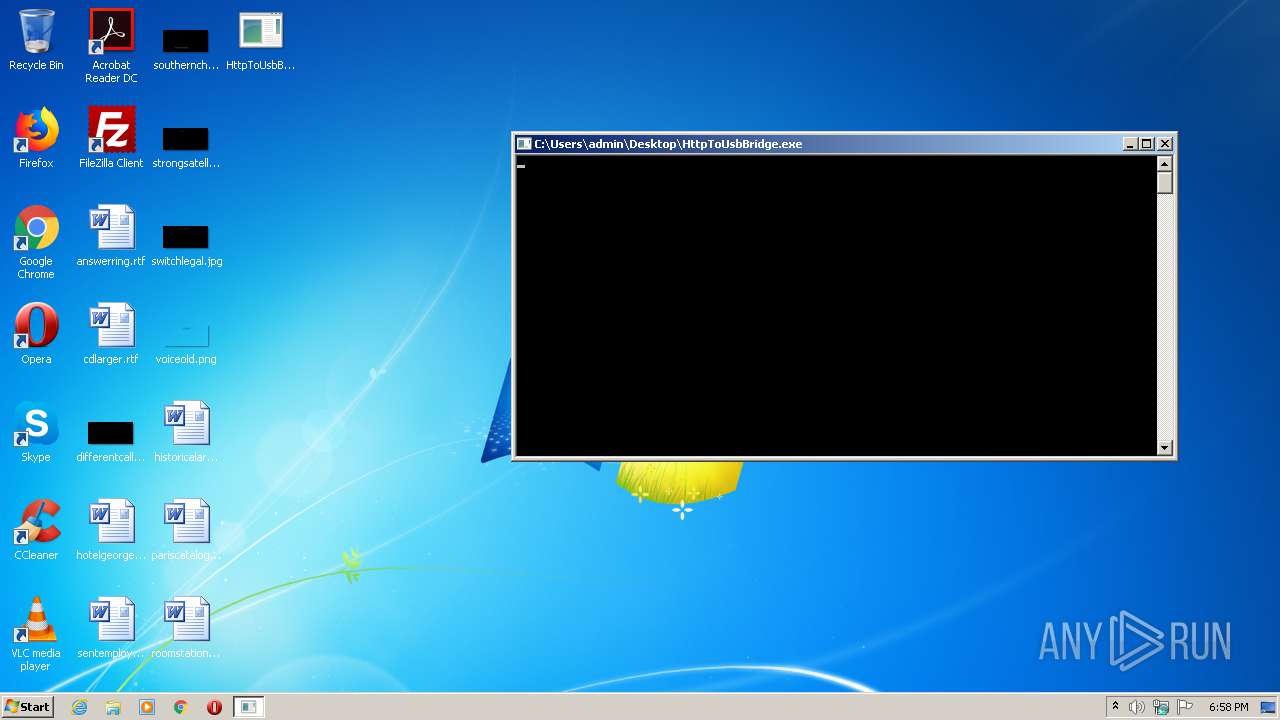This screenshot has height=720, width=1280.
Task: Minimize the HttpToUsbBridge.exe console window
Action: tap(1130, 144)
